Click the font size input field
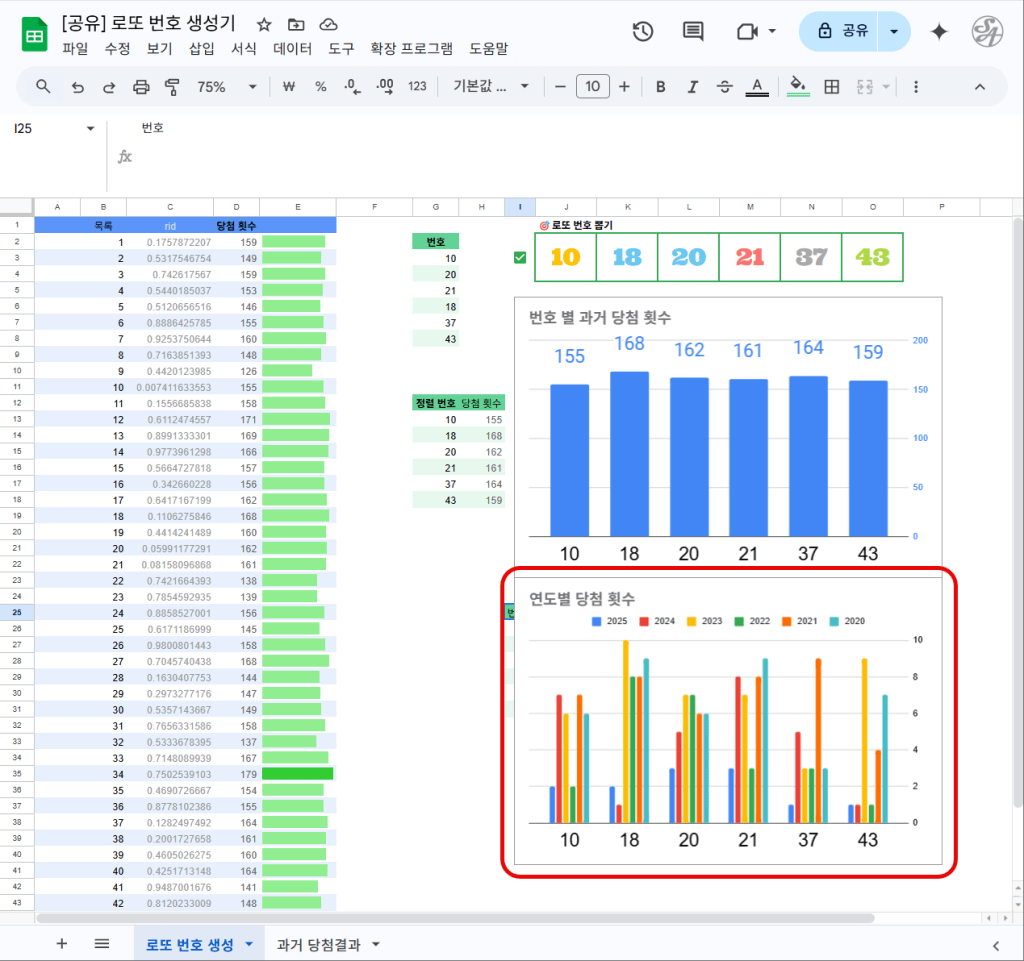The image size is (1024, 961). [592, 87]
